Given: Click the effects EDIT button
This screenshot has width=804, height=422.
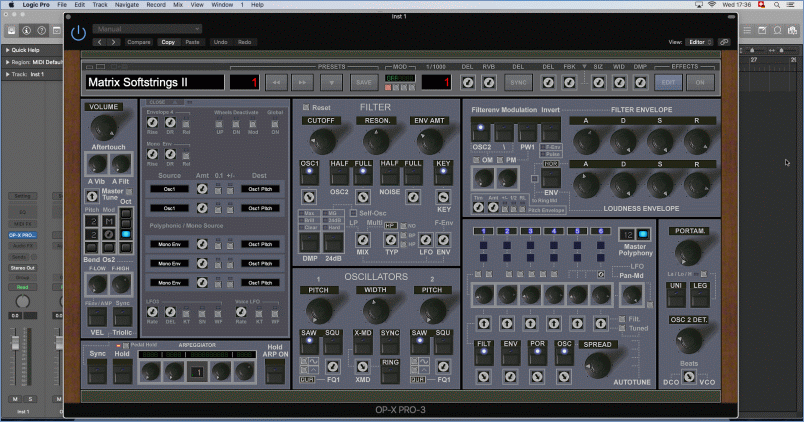Looking at the screenshot, I should click(x=668, y=83).
